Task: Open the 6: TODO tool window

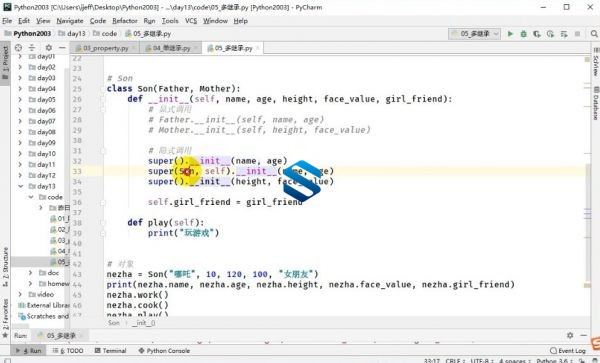Action: pos(68,350)
